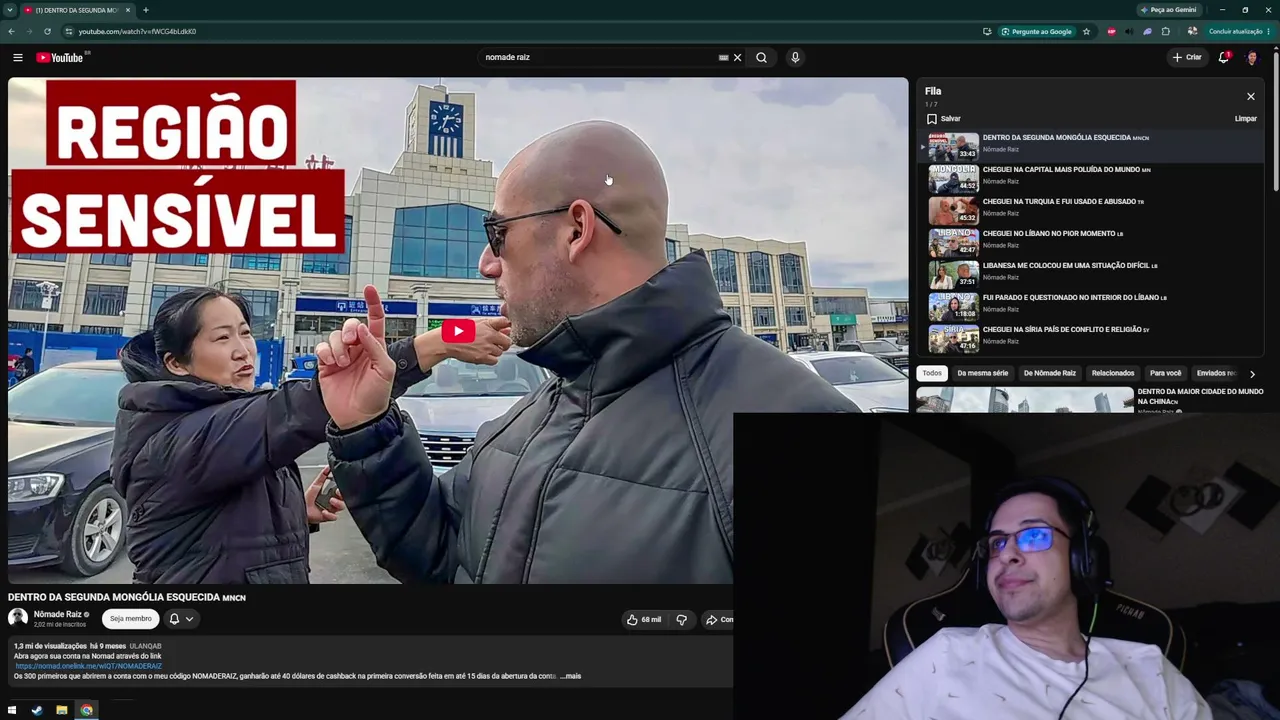Open YouTube notifications bell
The height and width of the screenshot is (720, 1280).
[1224, 58]
